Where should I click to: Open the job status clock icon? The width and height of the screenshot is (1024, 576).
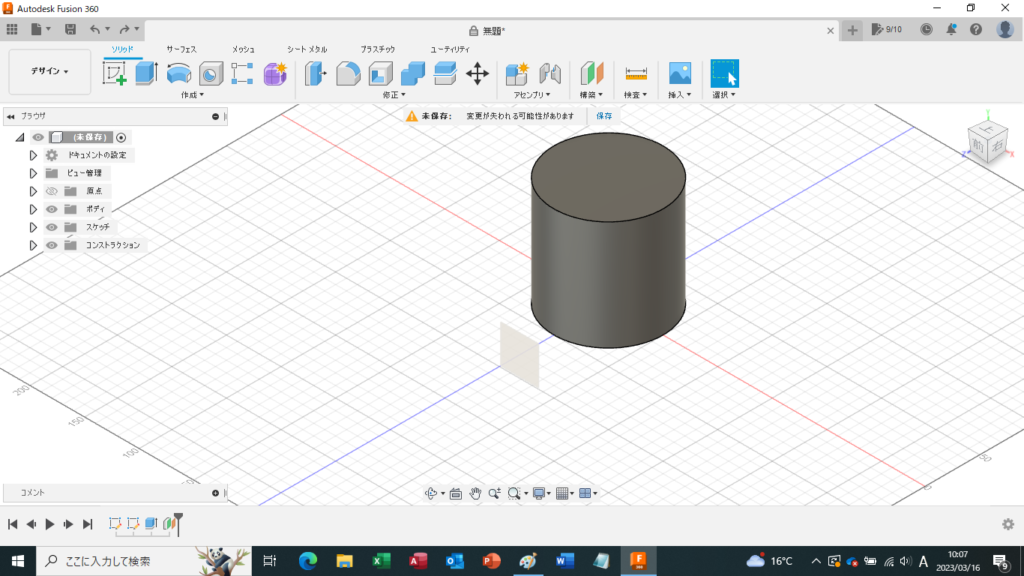[926, 29]
